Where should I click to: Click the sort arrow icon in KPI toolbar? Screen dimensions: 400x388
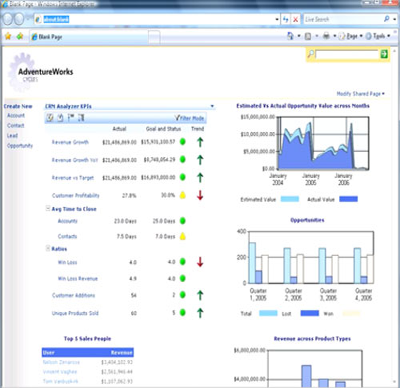[81, 117]
